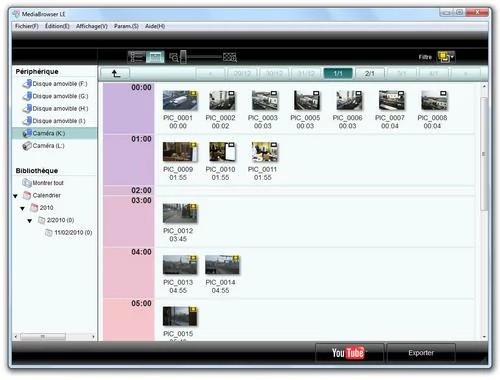Image resolution: width=500 pixels, height=380 pixels.
Task: Adjust the thumbnail size slider handle
Action: pos(183,57)
